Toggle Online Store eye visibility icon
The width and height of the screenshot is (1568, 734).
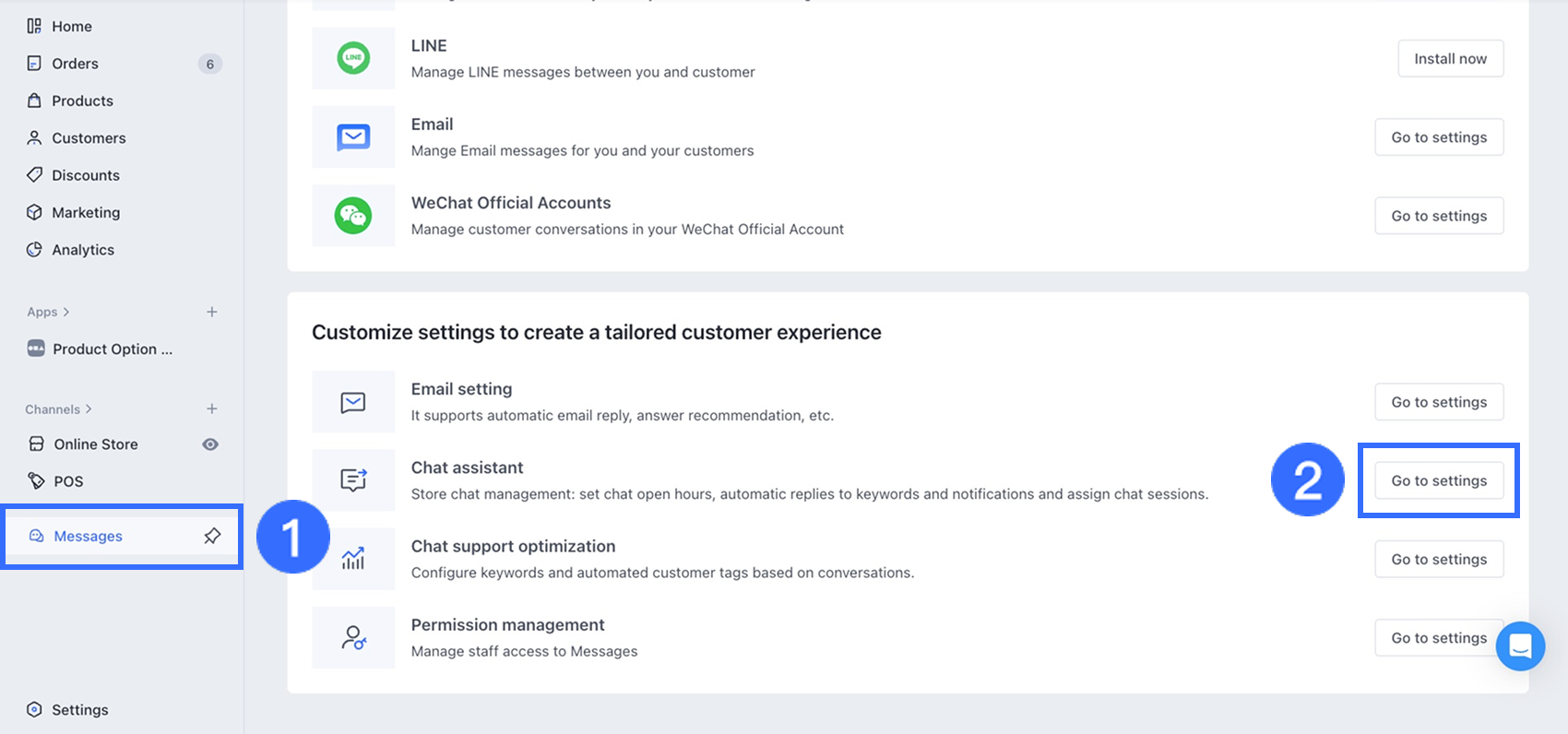click(x=210, y=444)
